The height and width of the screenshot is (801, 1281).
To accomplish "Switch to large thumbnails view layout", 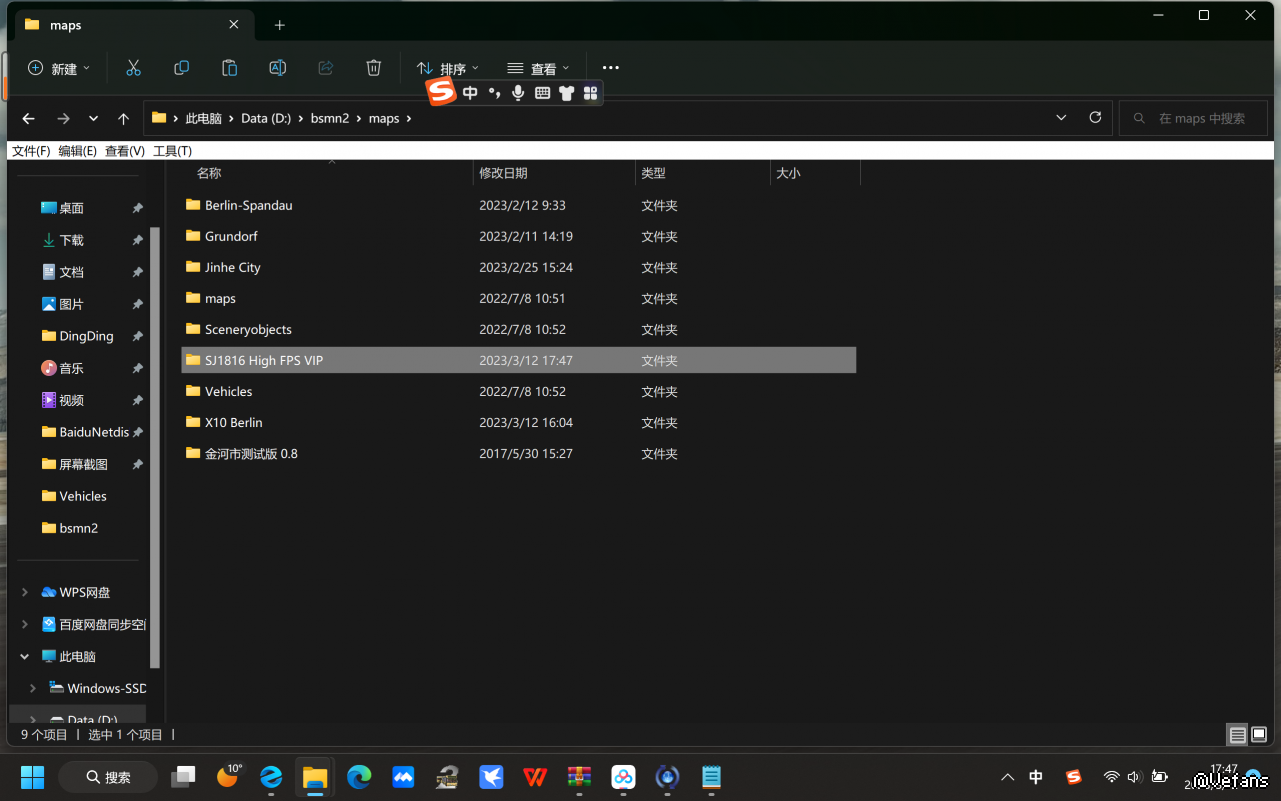I will (x=1260, y=735).
